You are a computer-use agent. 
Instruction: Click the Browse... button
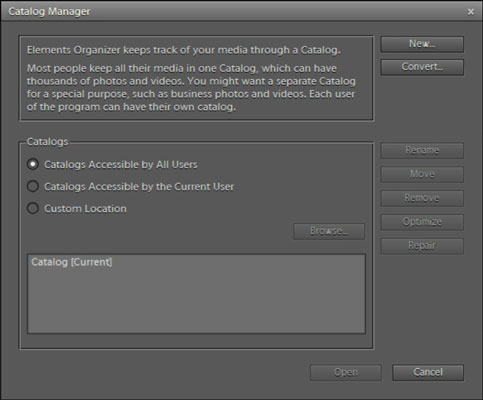tap(329, 231)
